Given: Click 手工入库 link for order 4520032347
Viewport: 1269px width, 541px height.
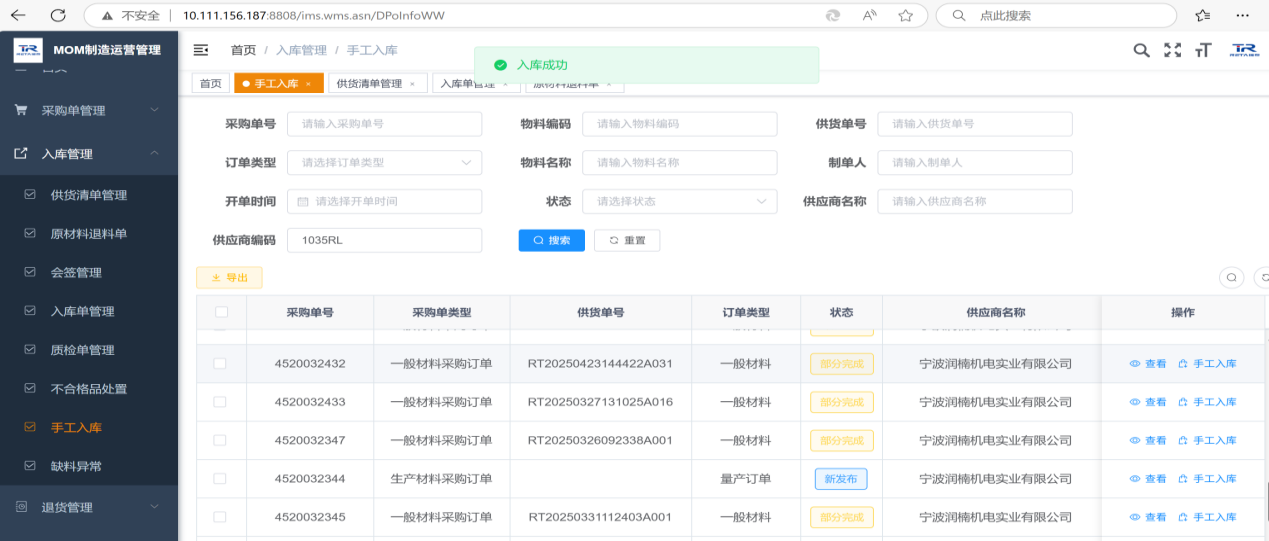Looking at the screenshot, I should (1207, 441).
